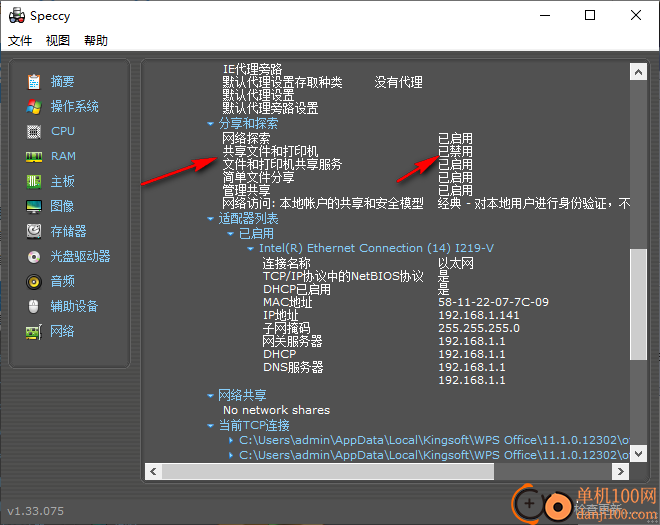This screenshot has width=660, height=525.
Task: Select the 存储器 section label
Action: click(x=68, y=232)
